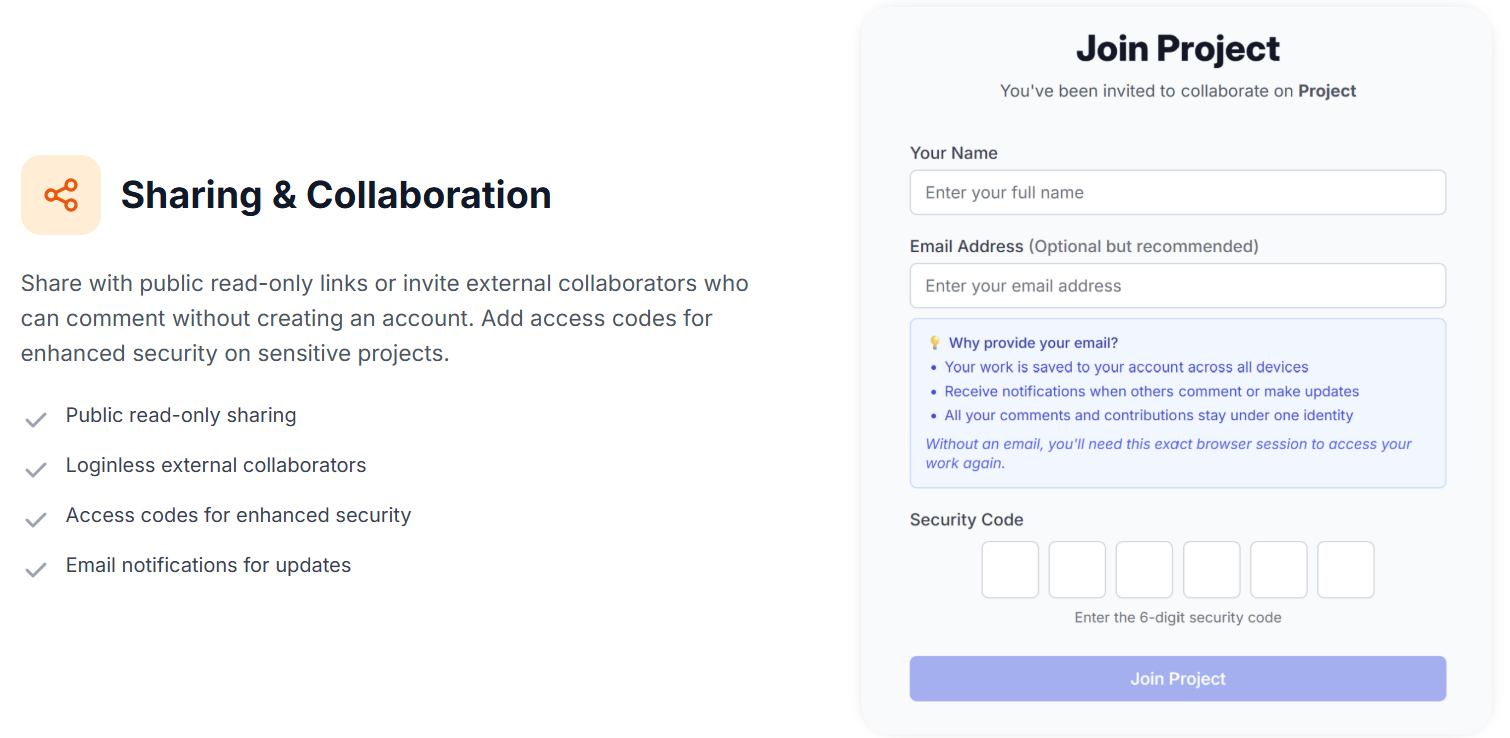Collapse the Join Project invitation panel
This screenshot has height=738, width=1510.
pos(1177,48)
